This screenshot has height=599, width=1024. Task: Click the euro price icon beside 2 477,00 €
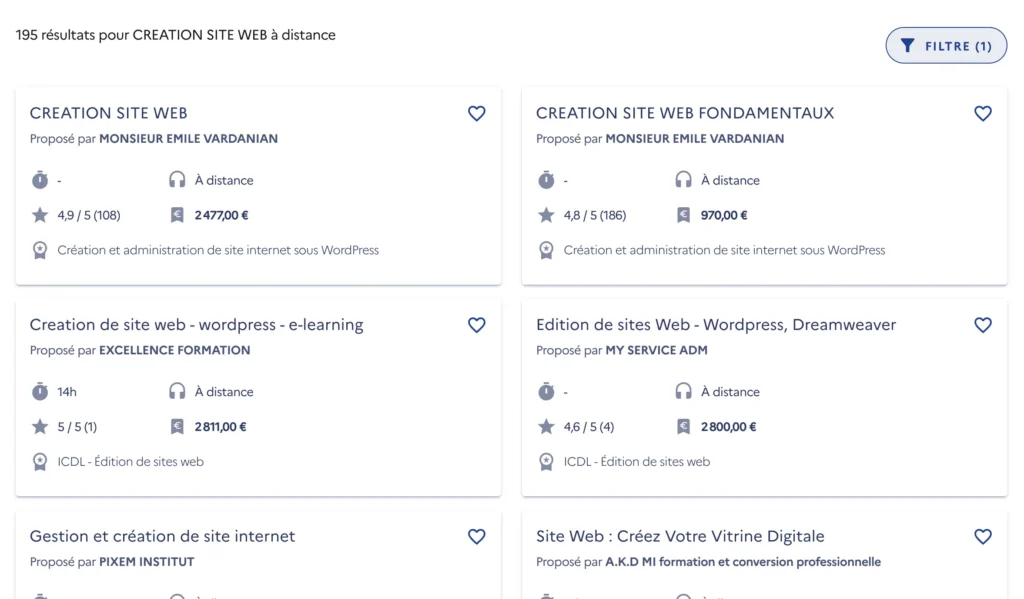click(x=177, y=215)
